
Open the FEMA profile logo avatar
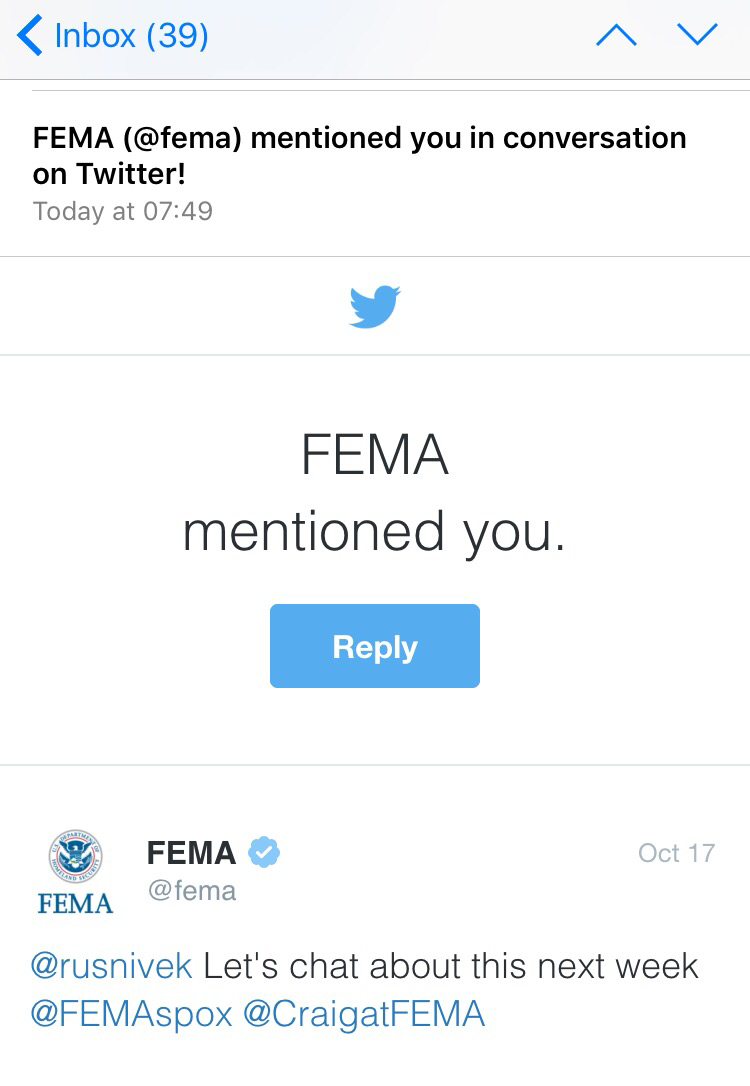[75, 857]
